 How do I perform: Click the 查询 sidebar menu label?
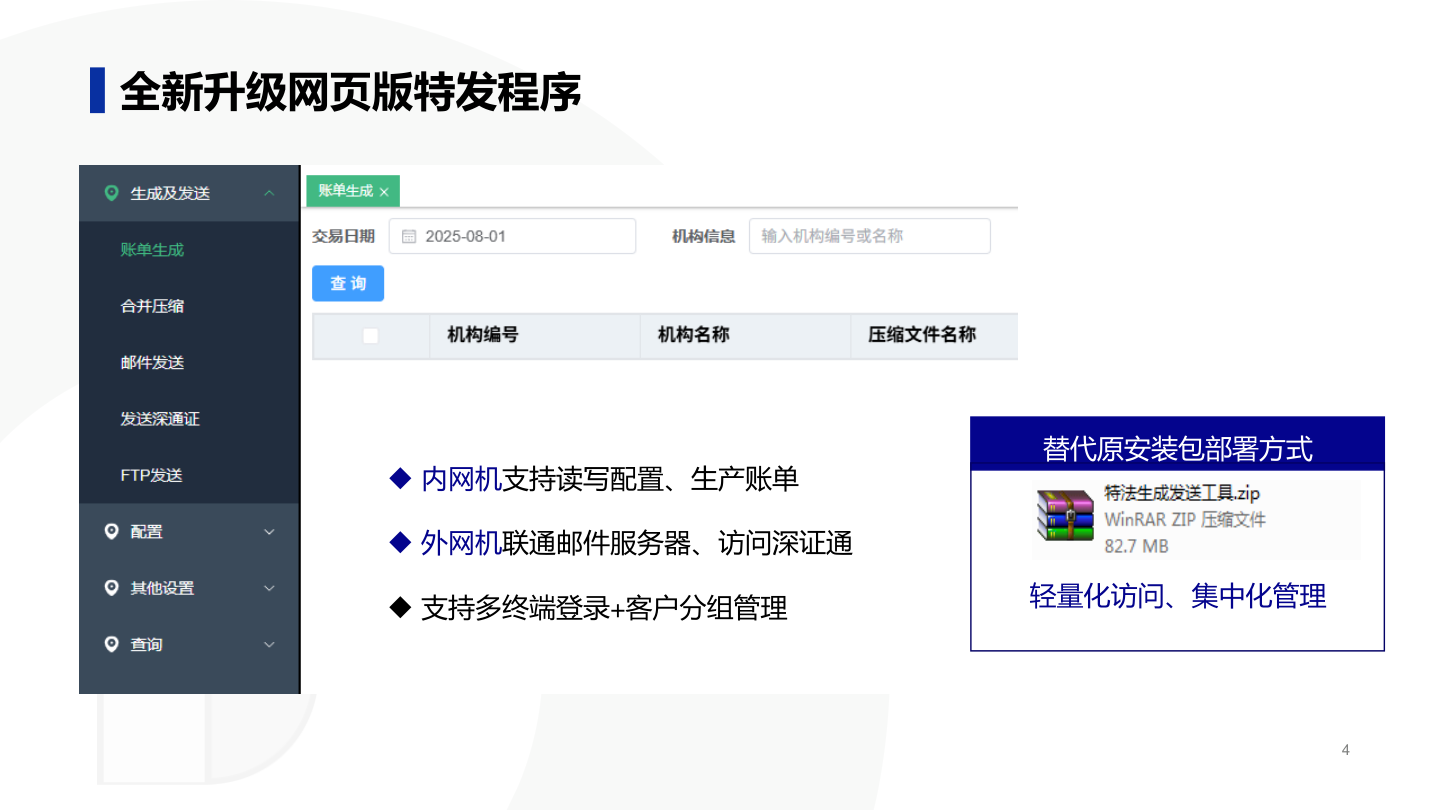click(146, 645)
